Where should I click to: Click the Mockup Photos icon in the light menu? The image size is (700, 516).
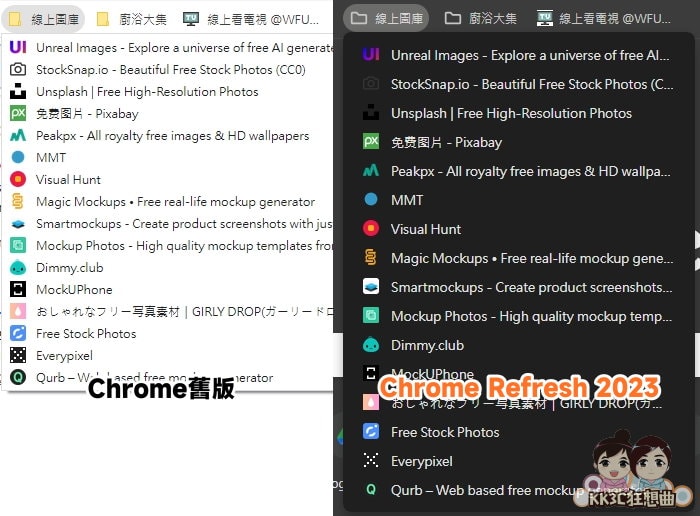tap(18, 245)
